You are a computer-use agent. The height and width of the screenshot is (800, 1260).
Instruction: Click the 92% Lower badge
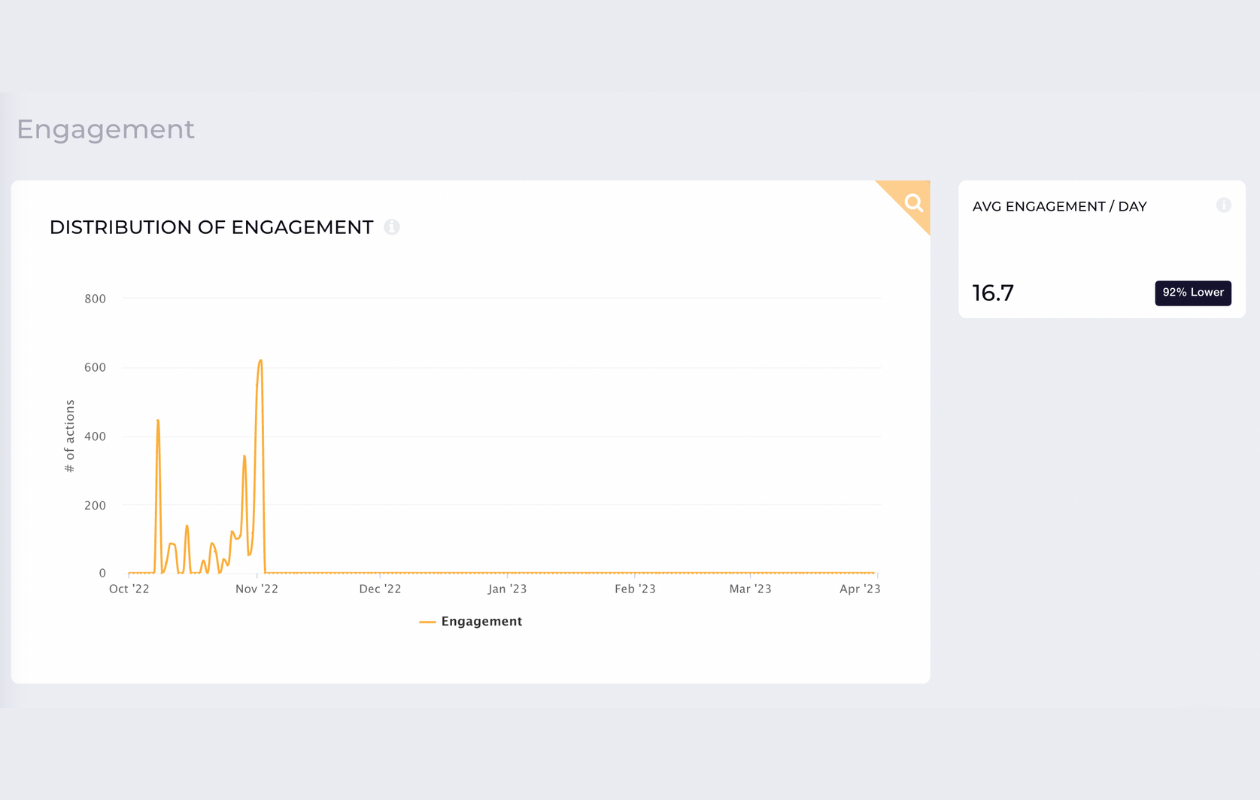point(1193,293)
